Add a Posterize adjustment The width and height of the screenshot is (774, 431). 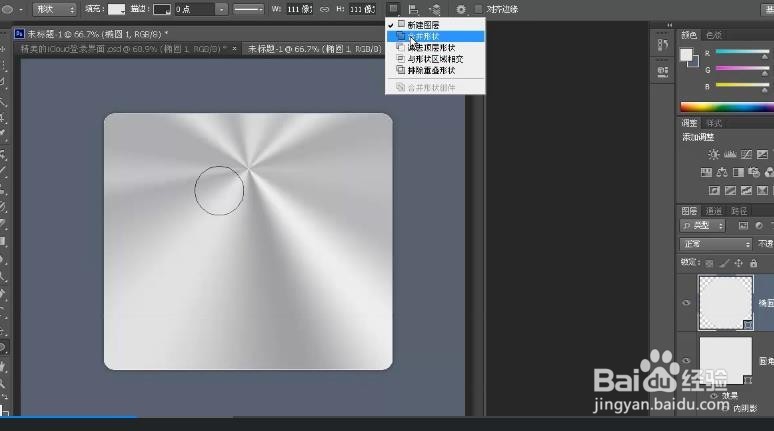[x=730, y=190]
